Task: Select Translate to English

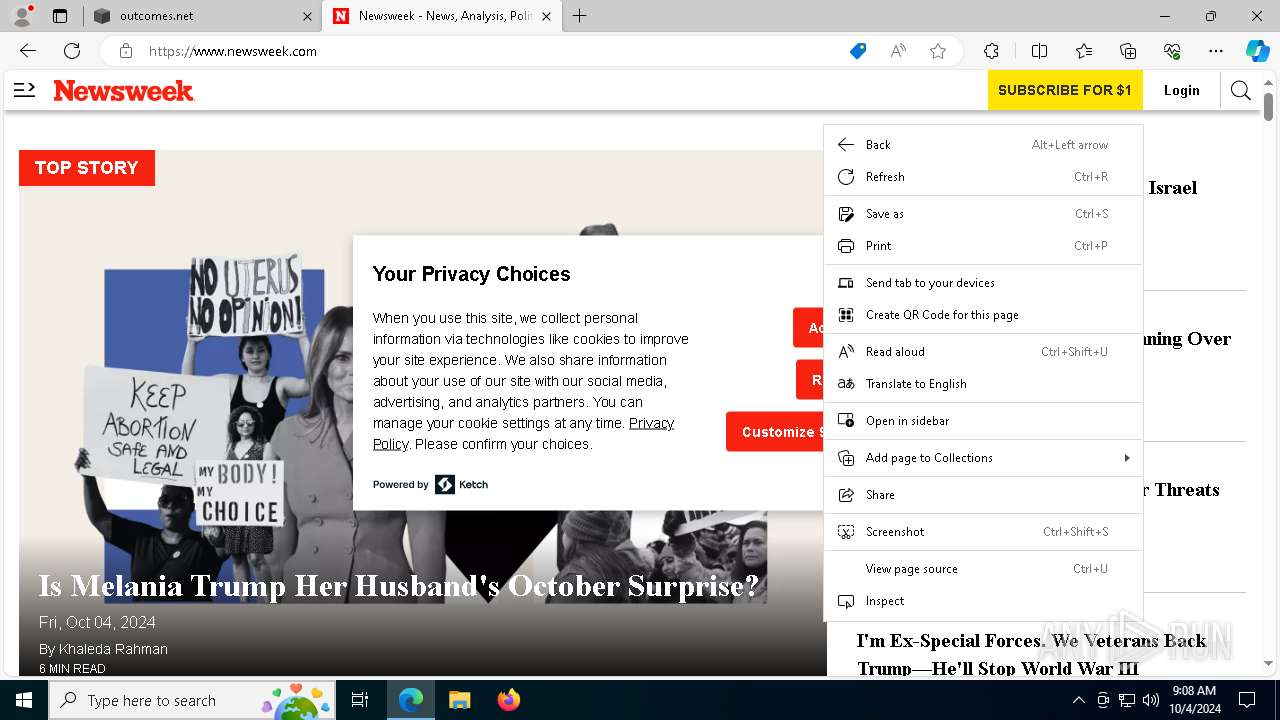Action: 983,384
